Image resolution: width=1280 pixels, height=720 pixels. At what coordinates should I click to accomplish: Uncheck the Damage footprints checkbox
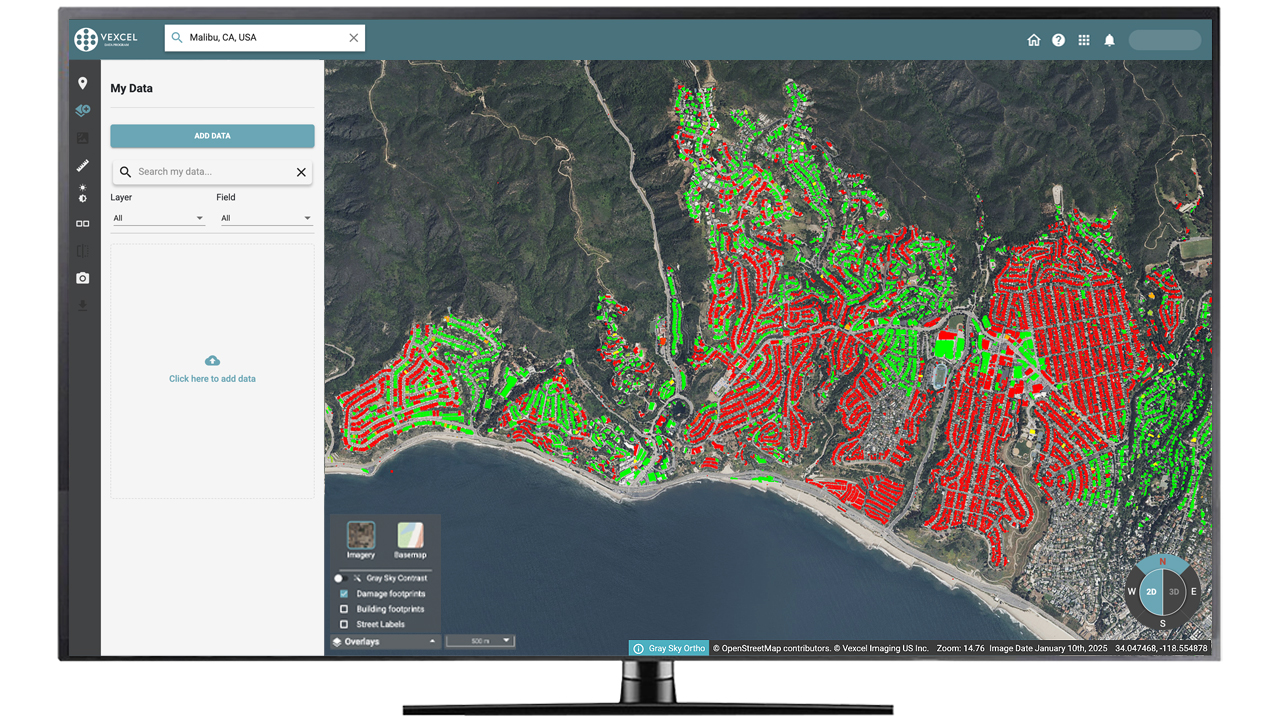pos(344,594)
